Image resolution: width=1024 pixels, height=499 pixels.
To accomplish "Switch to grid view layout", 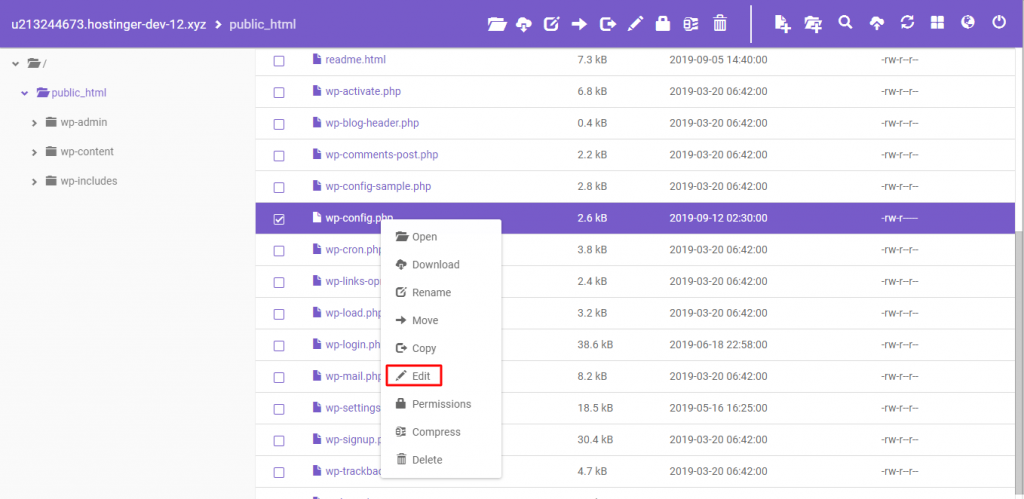I will 937,22.
